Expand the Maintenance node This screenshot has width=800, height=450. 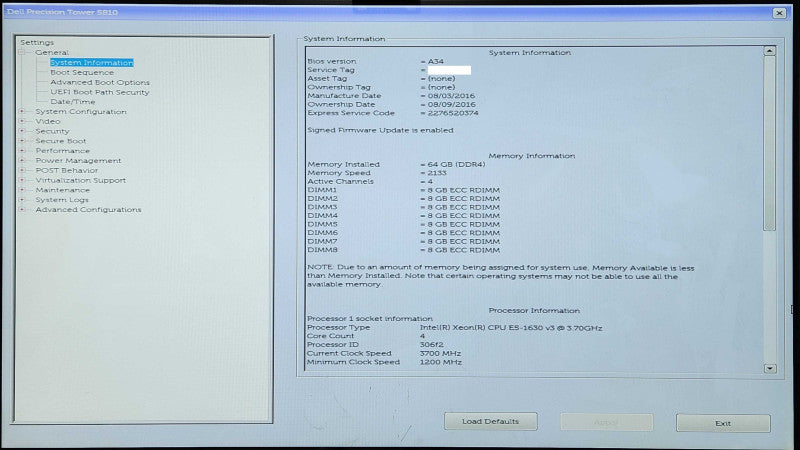coord(22,190)
